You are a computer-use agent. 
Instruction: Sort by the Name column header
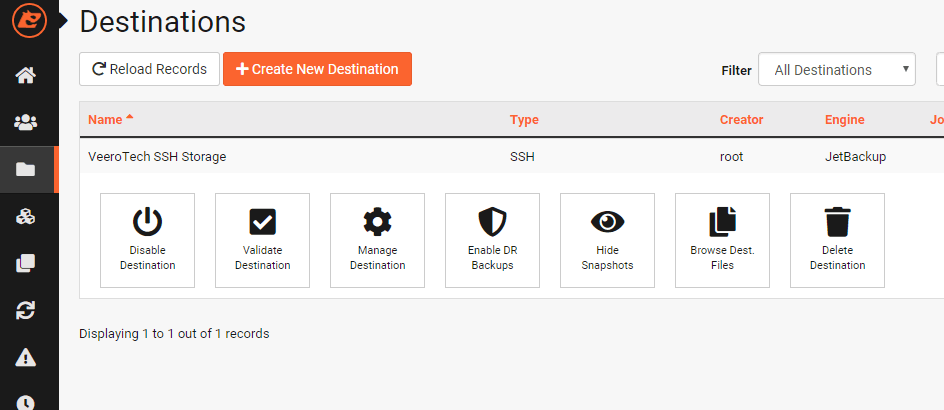tap(105, 120)
